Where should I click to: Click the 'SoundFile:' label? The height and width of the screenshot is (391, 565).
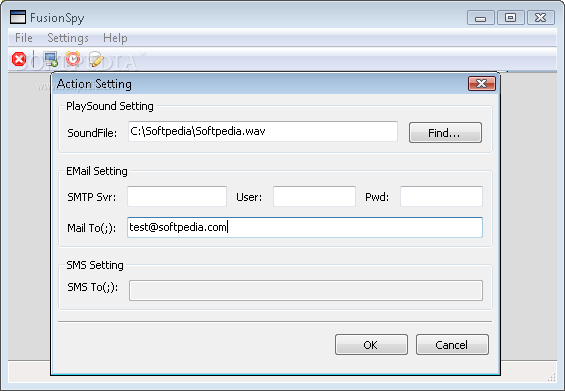tap(92, 133)
